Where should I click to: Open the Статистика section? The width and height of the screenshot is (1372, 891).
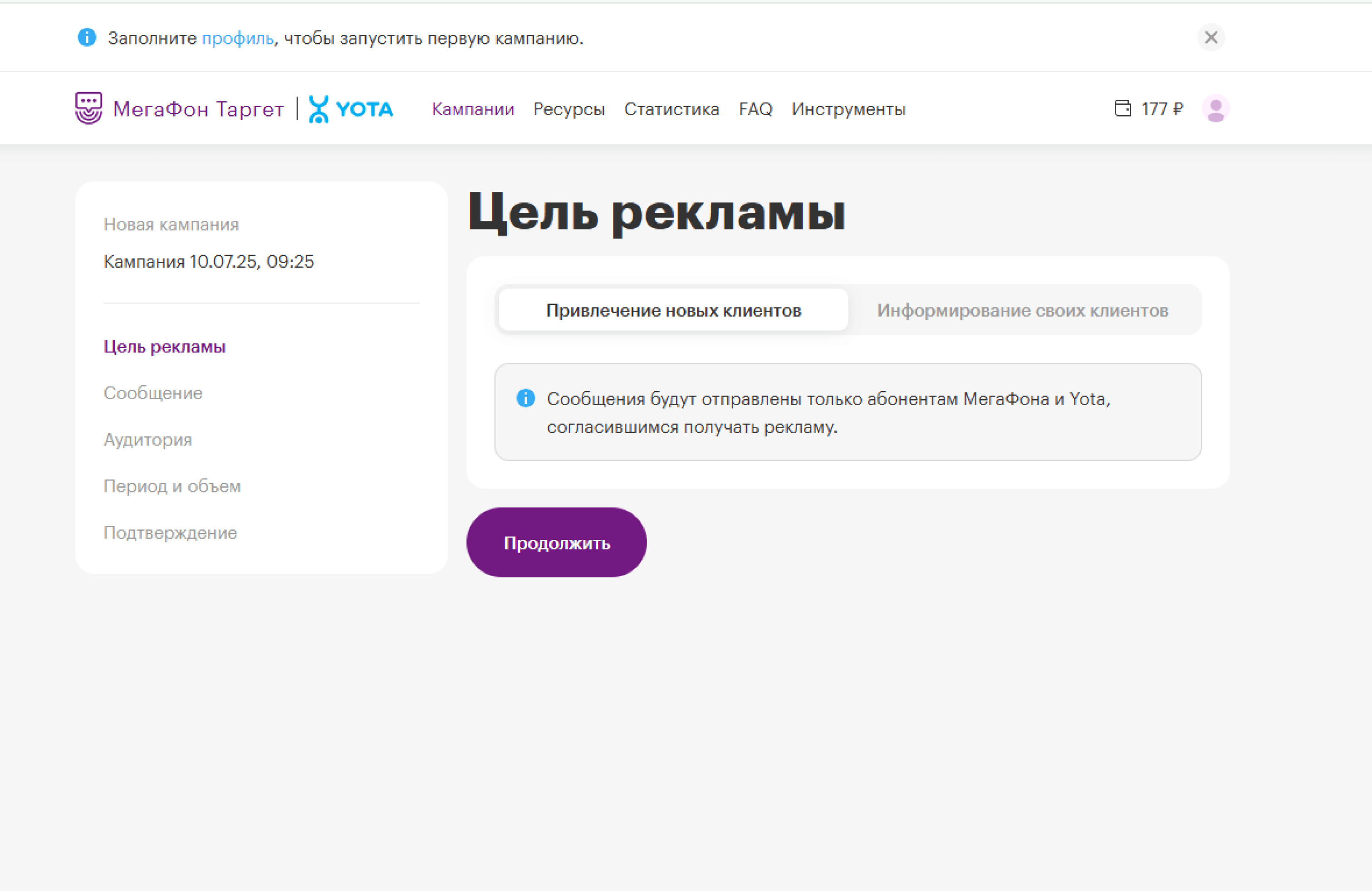671,109
